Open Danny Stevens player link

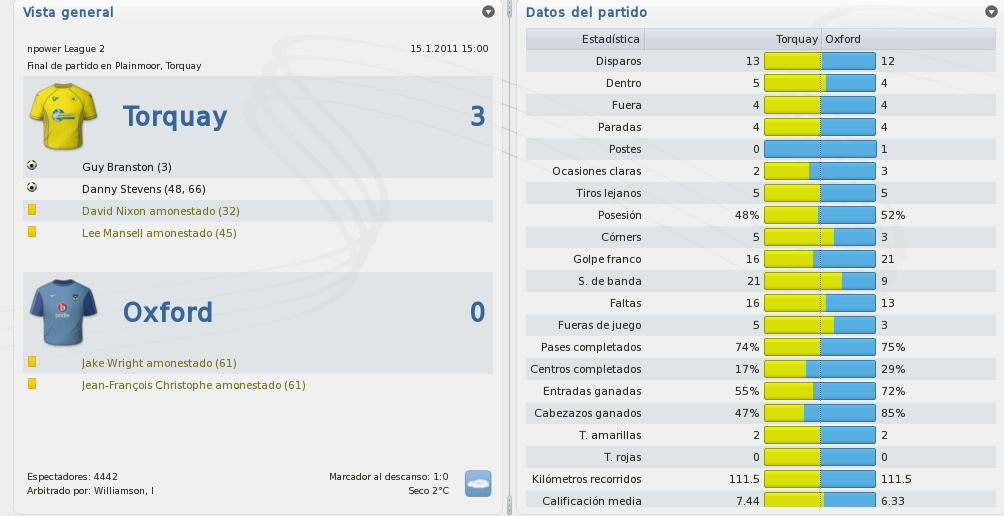pyautogui.click(x=143, y=189)
